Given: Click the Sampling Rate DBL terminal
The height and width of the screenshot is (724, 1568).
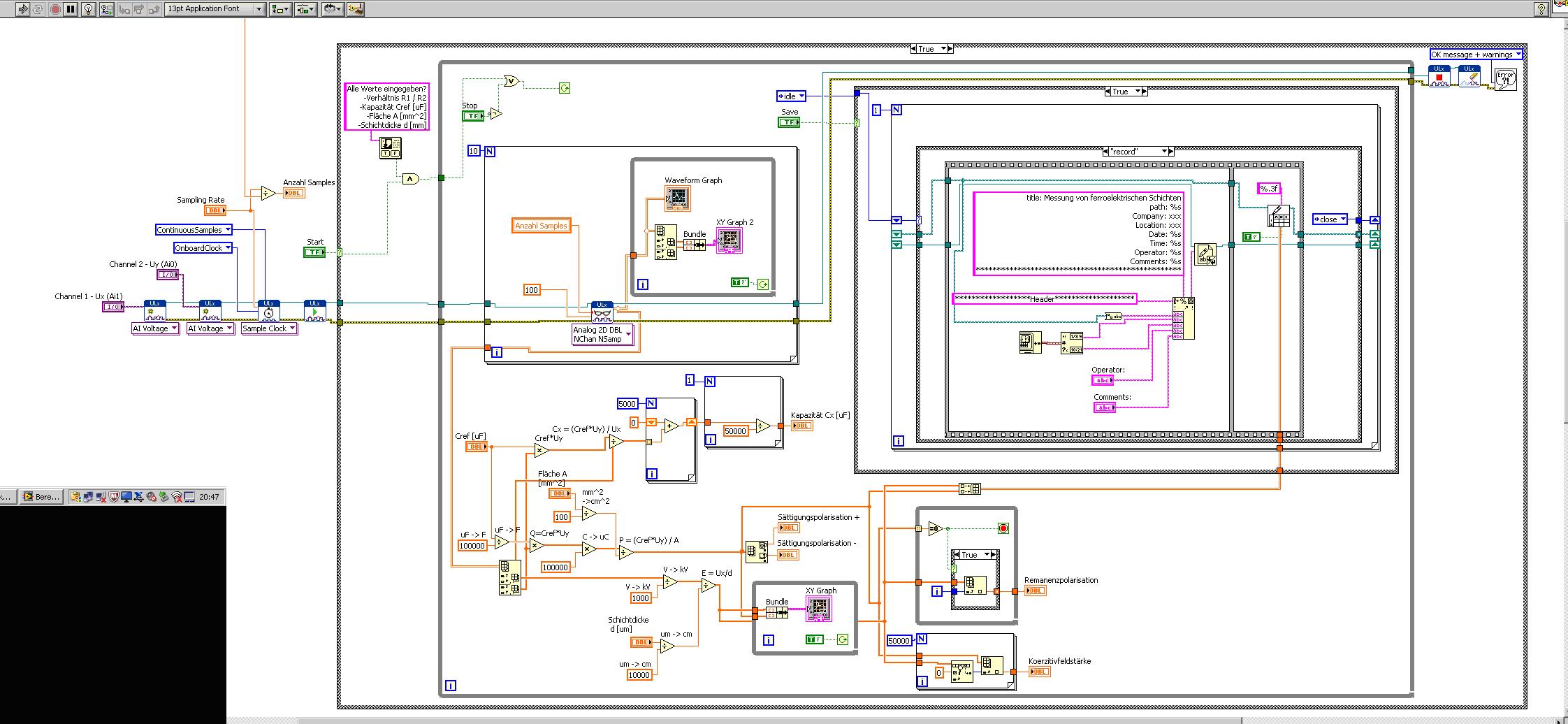Looking at the screenshot, I should tap(215, 210).
